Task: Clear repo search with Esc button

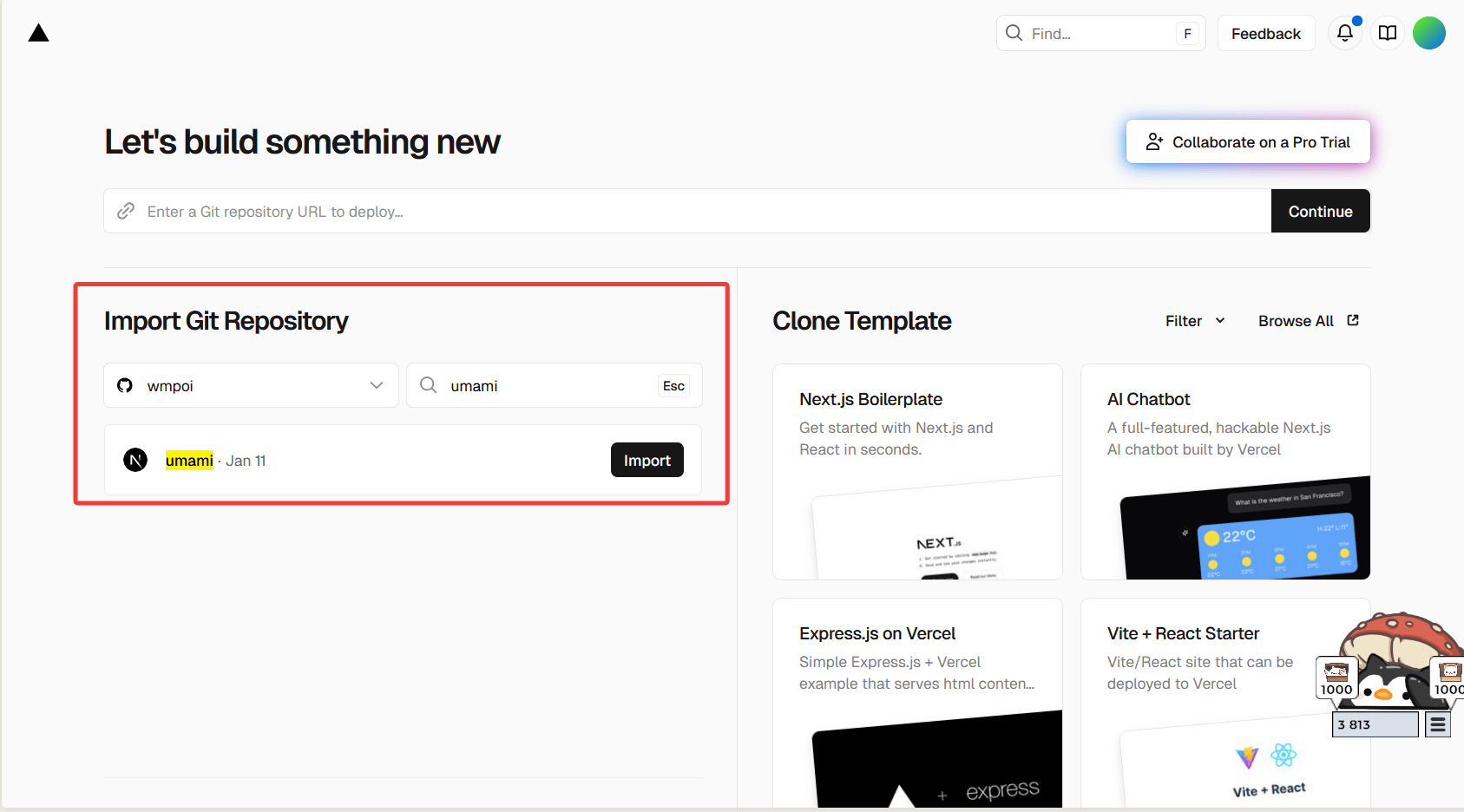Action: pos(673,386)
